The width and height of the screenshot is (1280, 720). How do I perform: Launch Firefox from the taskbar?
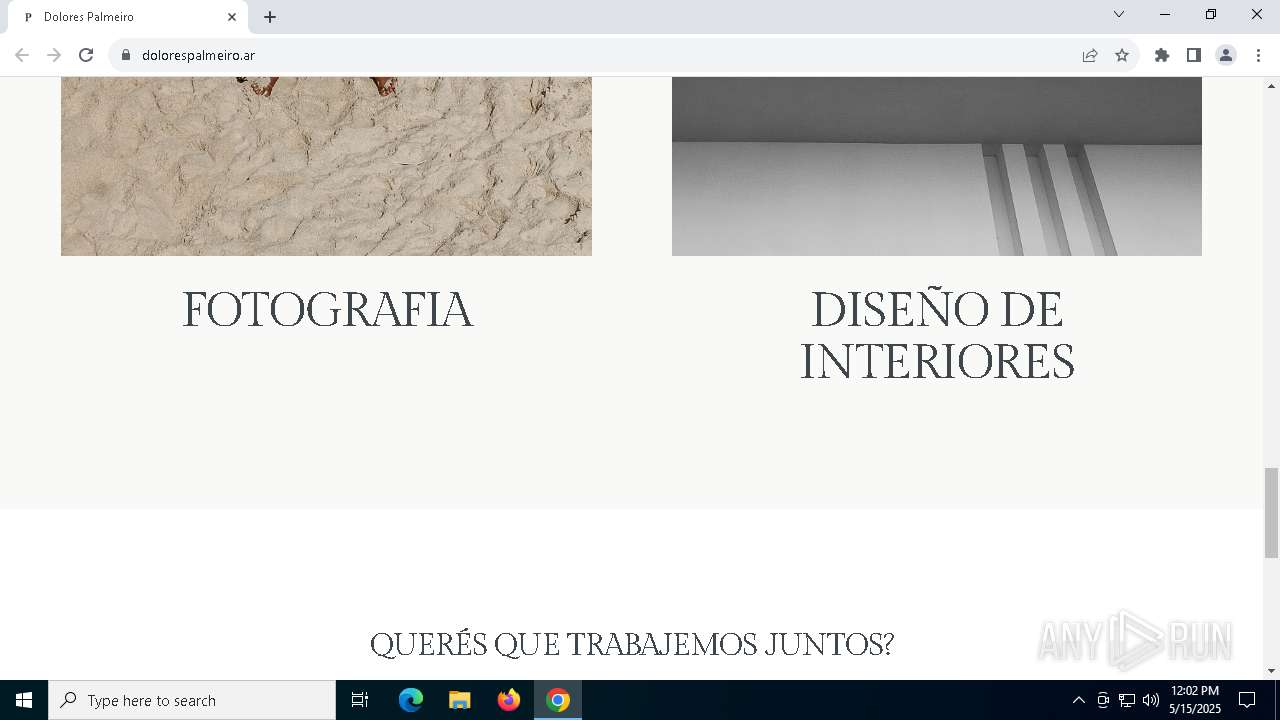click(509, 700)
